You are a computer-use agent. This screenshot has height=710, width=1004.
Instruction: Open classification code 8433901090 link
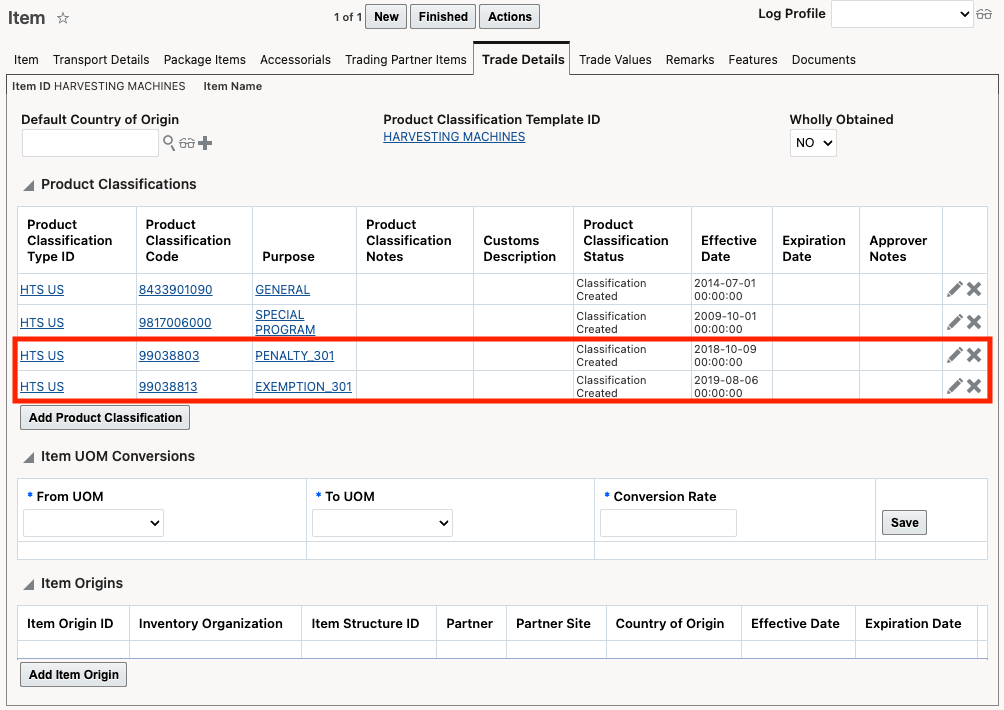175,289
